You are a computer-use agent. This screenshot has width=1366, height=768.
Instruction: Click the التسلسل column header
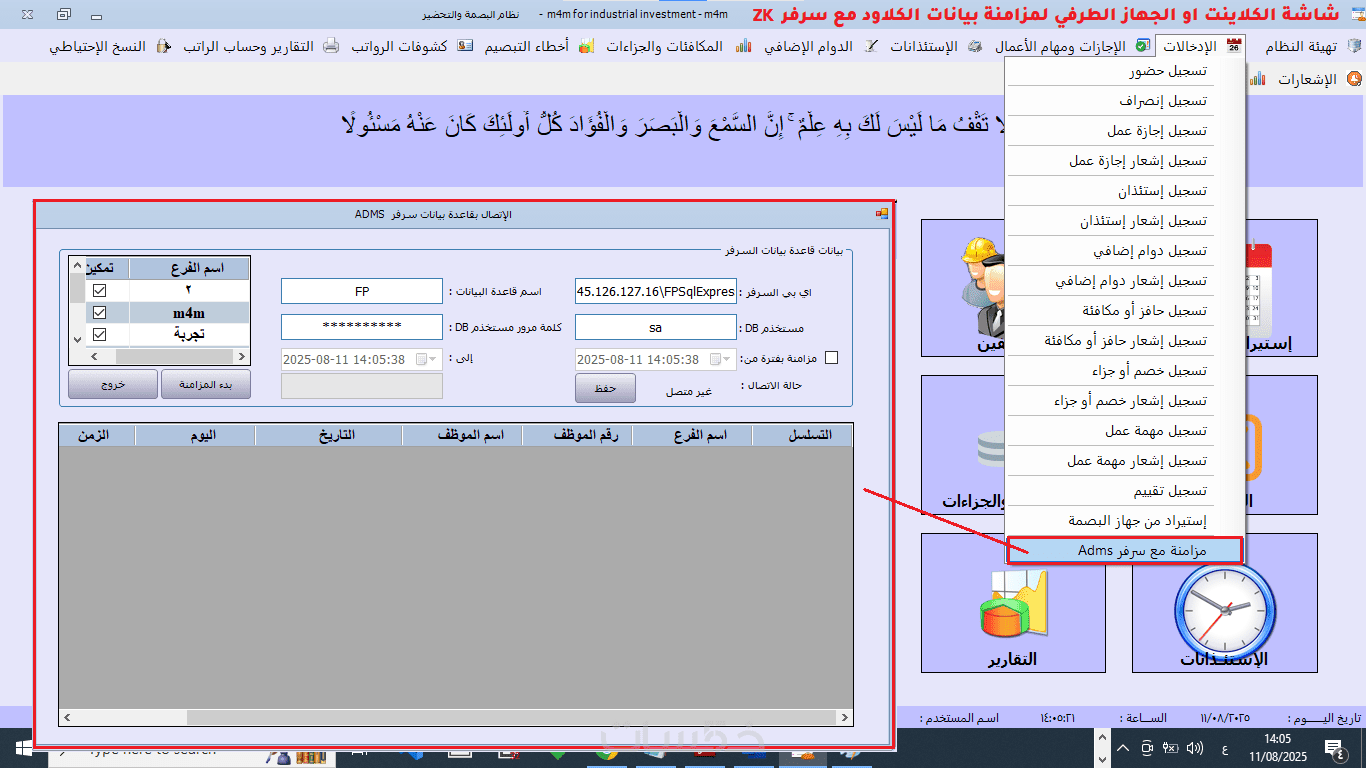click(x=802, y=435)
